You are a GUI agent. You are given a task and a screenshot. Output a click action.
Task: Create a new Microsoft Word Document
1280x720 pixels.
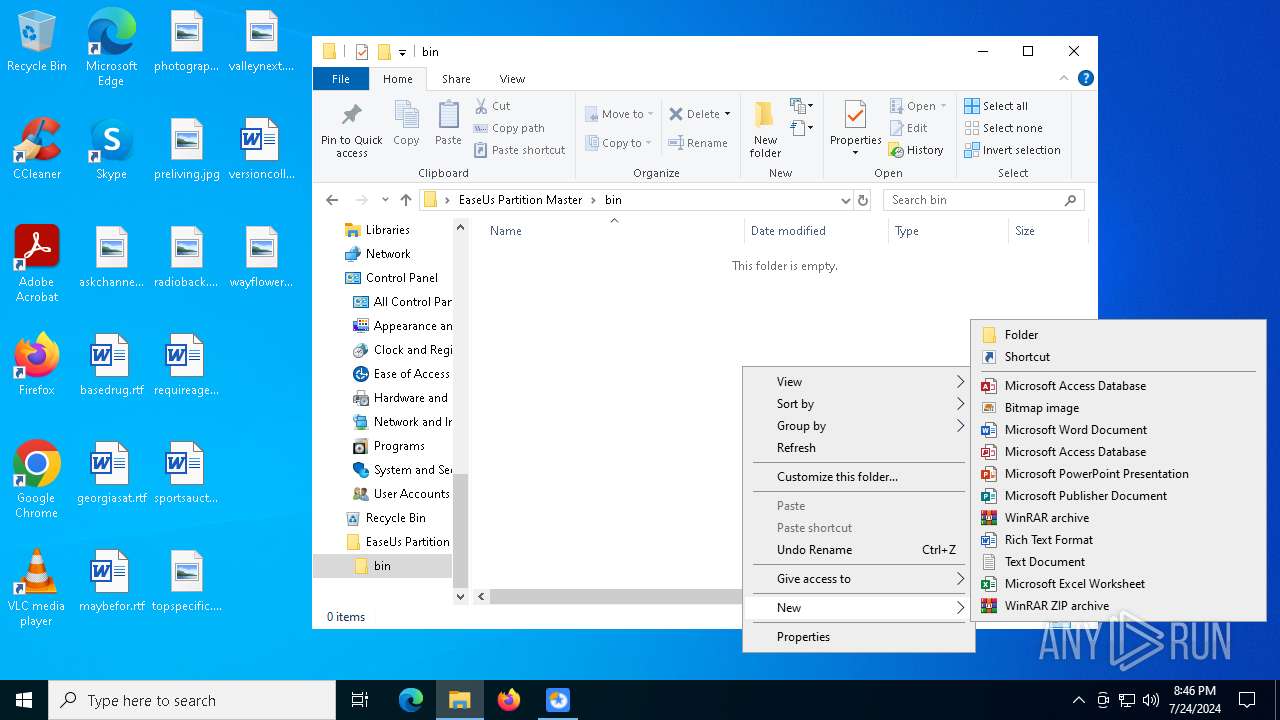[1118, 430]
